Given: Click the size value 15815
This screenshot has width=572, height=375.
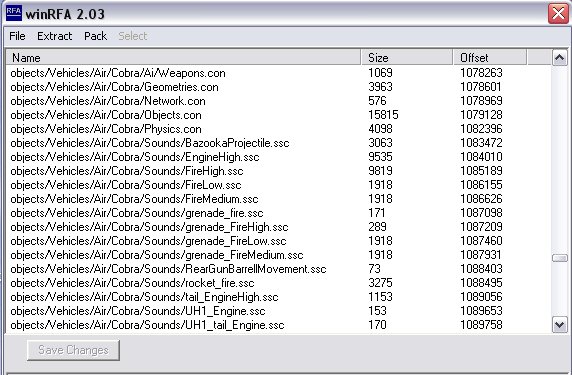Looking at the screenshot, I should point(383,115).
